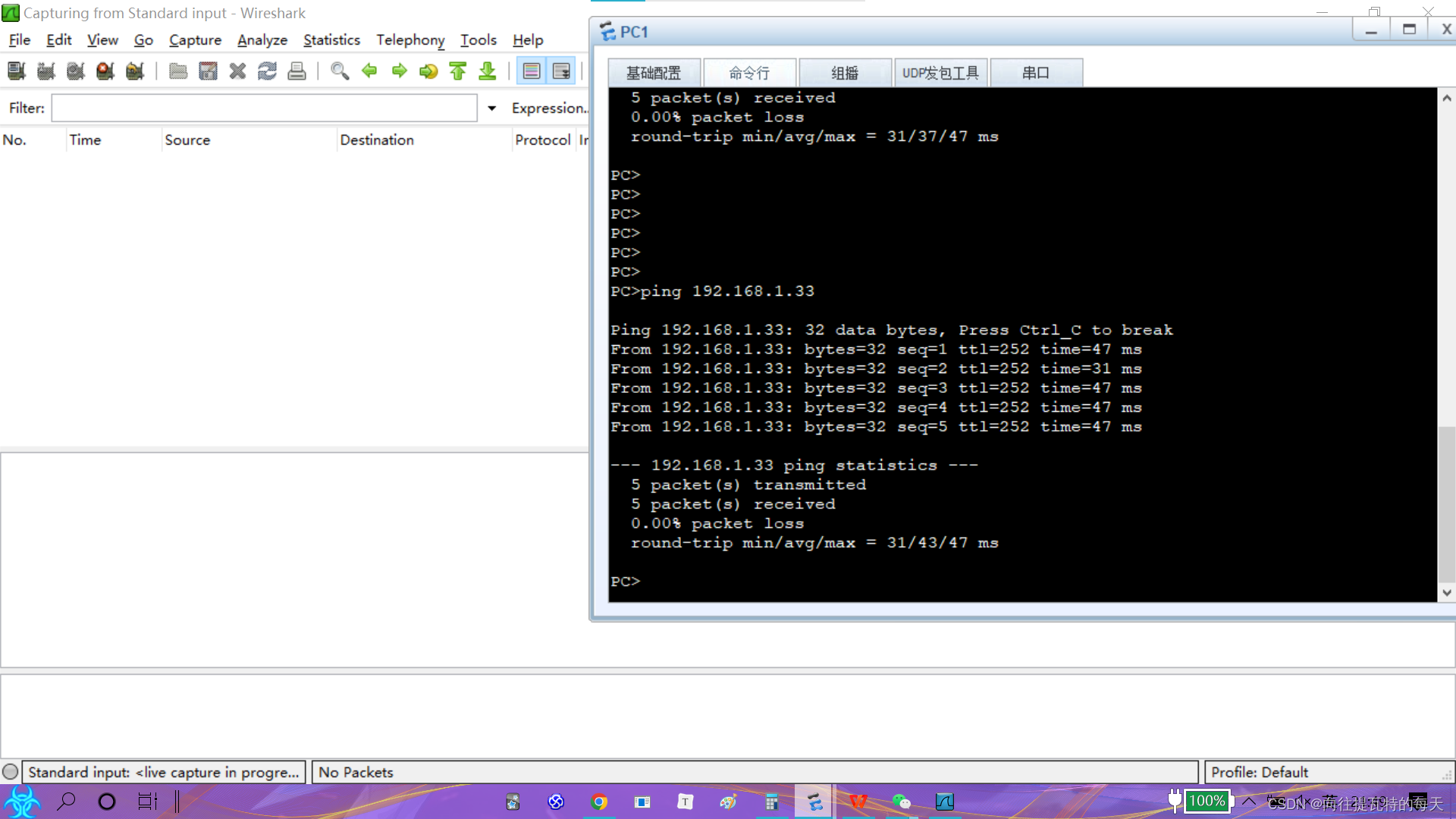Viewport: 1456px width, 819px height.
Task: Click the PC1 terminal scrollbar thumb
Action: click(1447, 504)
